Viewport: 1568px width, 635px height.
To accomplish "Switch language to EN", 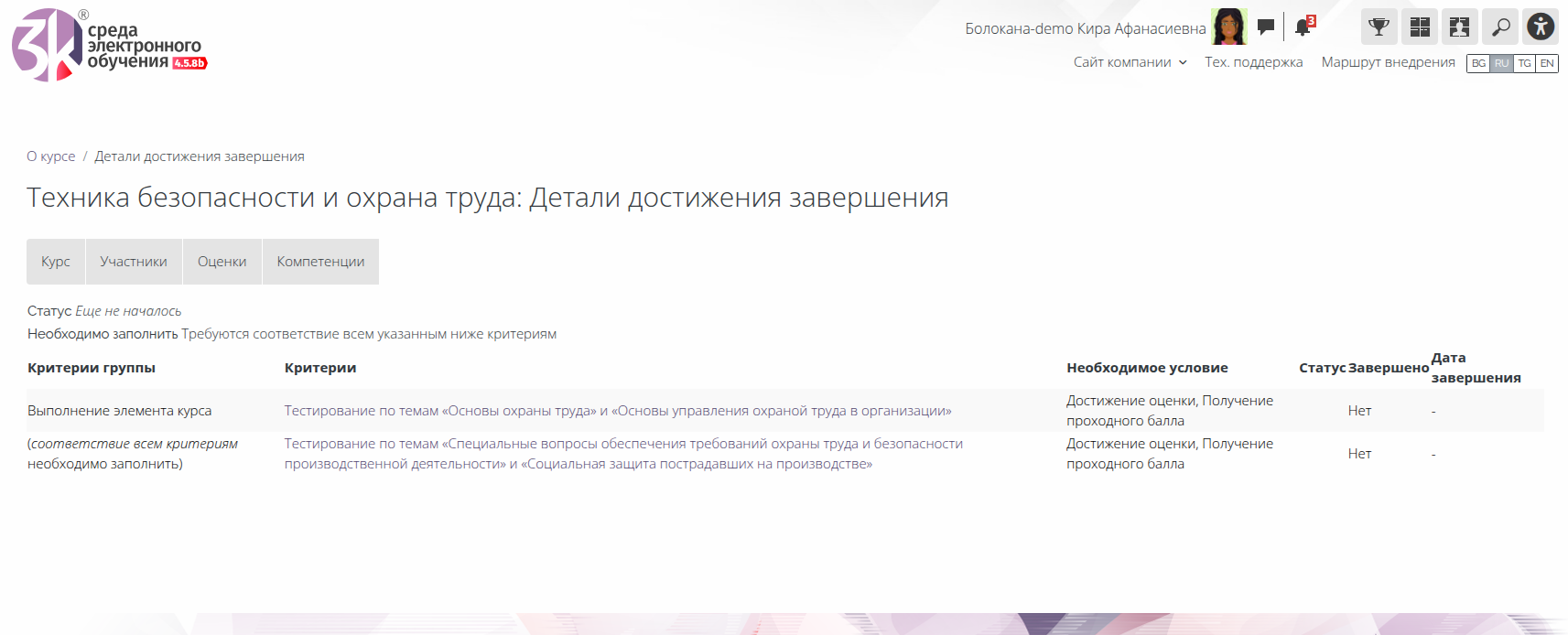I will (1547, 63).
